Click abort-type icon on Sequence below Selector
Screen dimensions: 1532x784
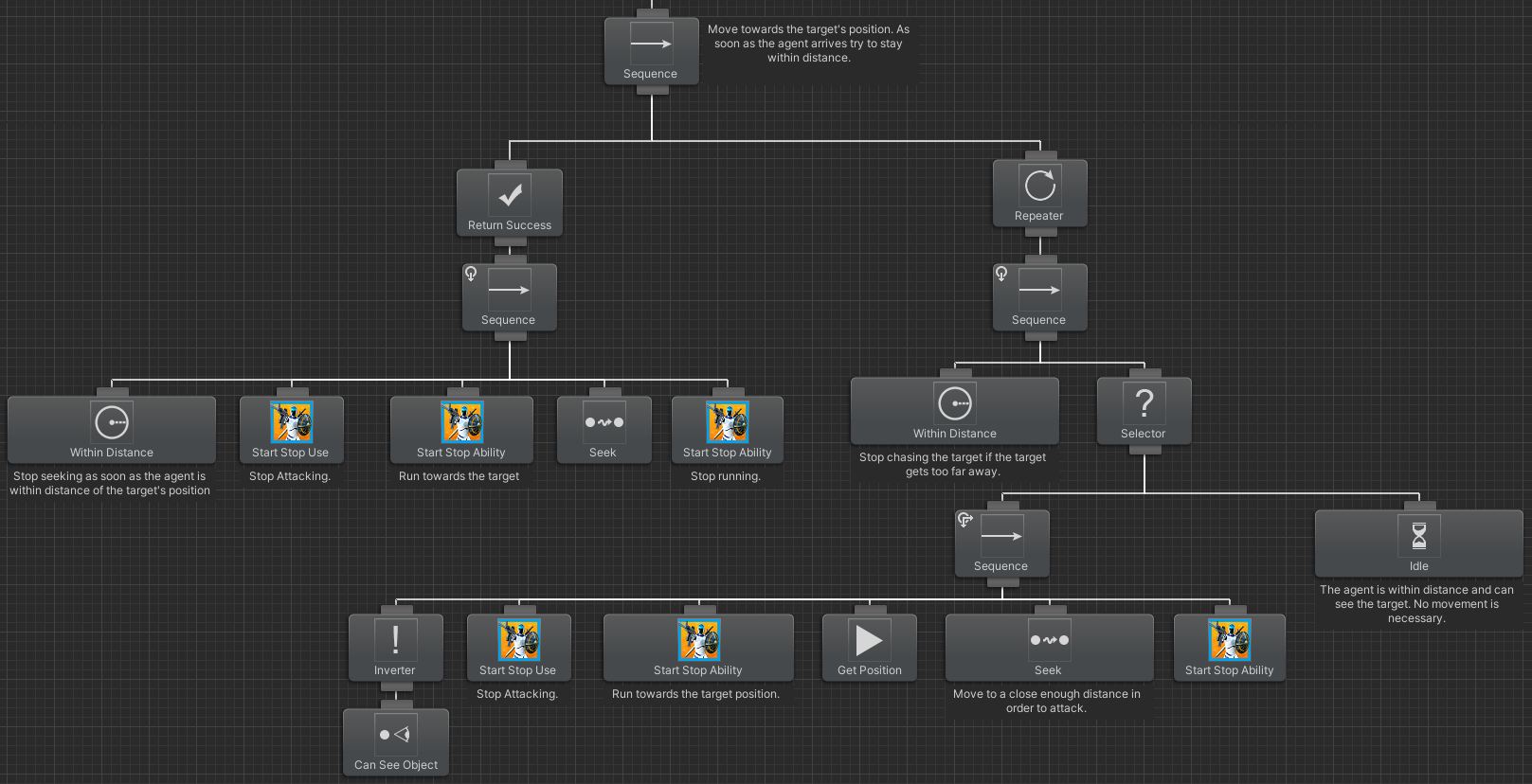[x=965, y=520]
